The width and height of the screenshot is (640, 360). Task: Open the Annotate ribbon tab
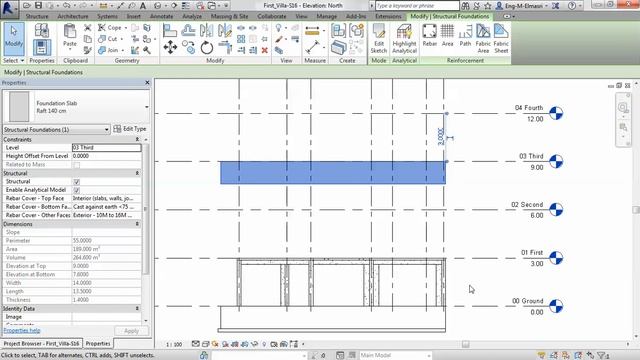(162, 16)
